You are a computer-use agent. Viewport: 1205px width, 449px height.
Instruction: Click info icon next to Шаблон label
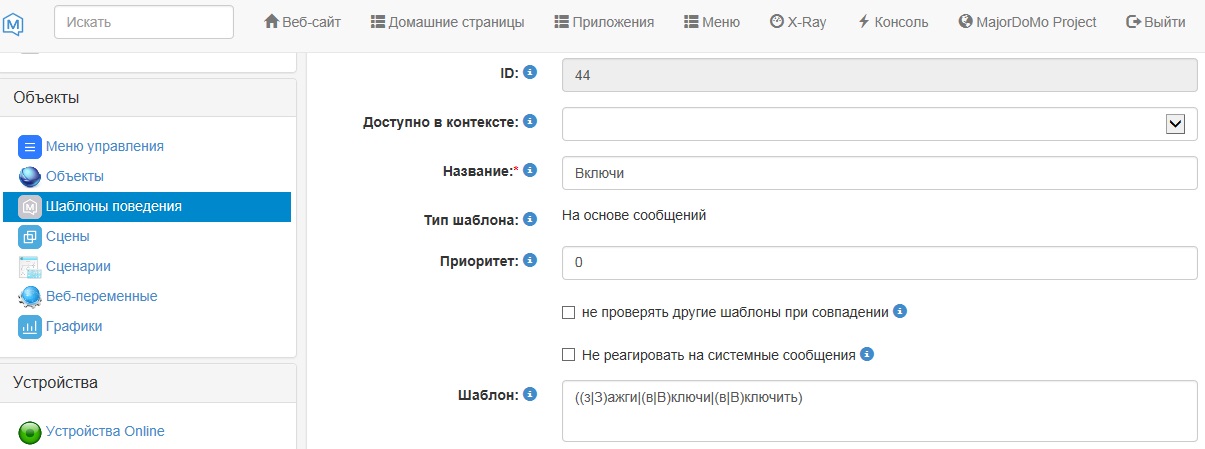pos(530,394)
